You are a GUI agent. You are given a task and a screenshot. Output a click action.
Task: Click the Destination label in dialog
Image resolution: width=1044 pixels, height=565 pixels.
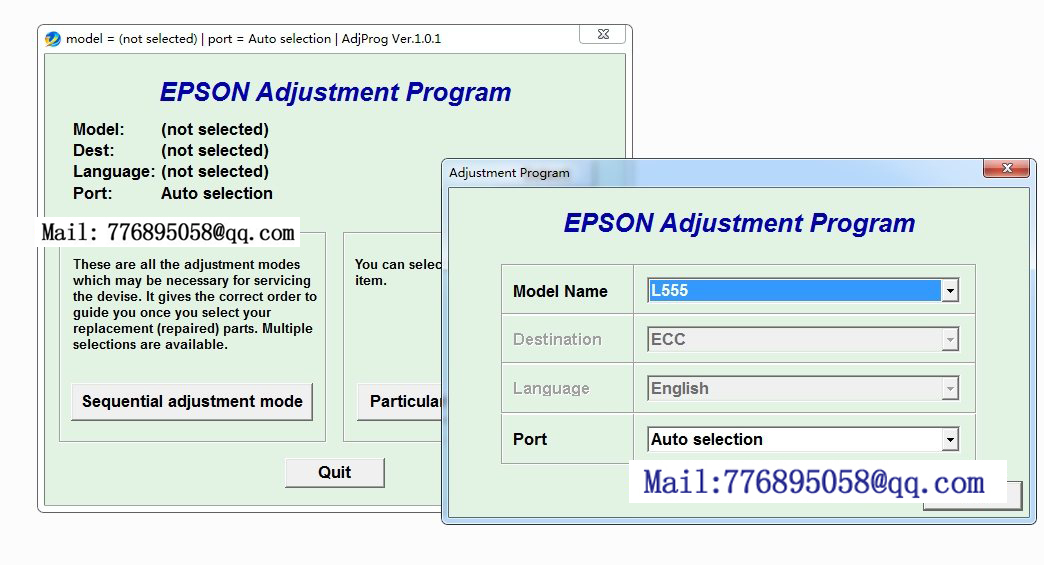coord(557,339)
